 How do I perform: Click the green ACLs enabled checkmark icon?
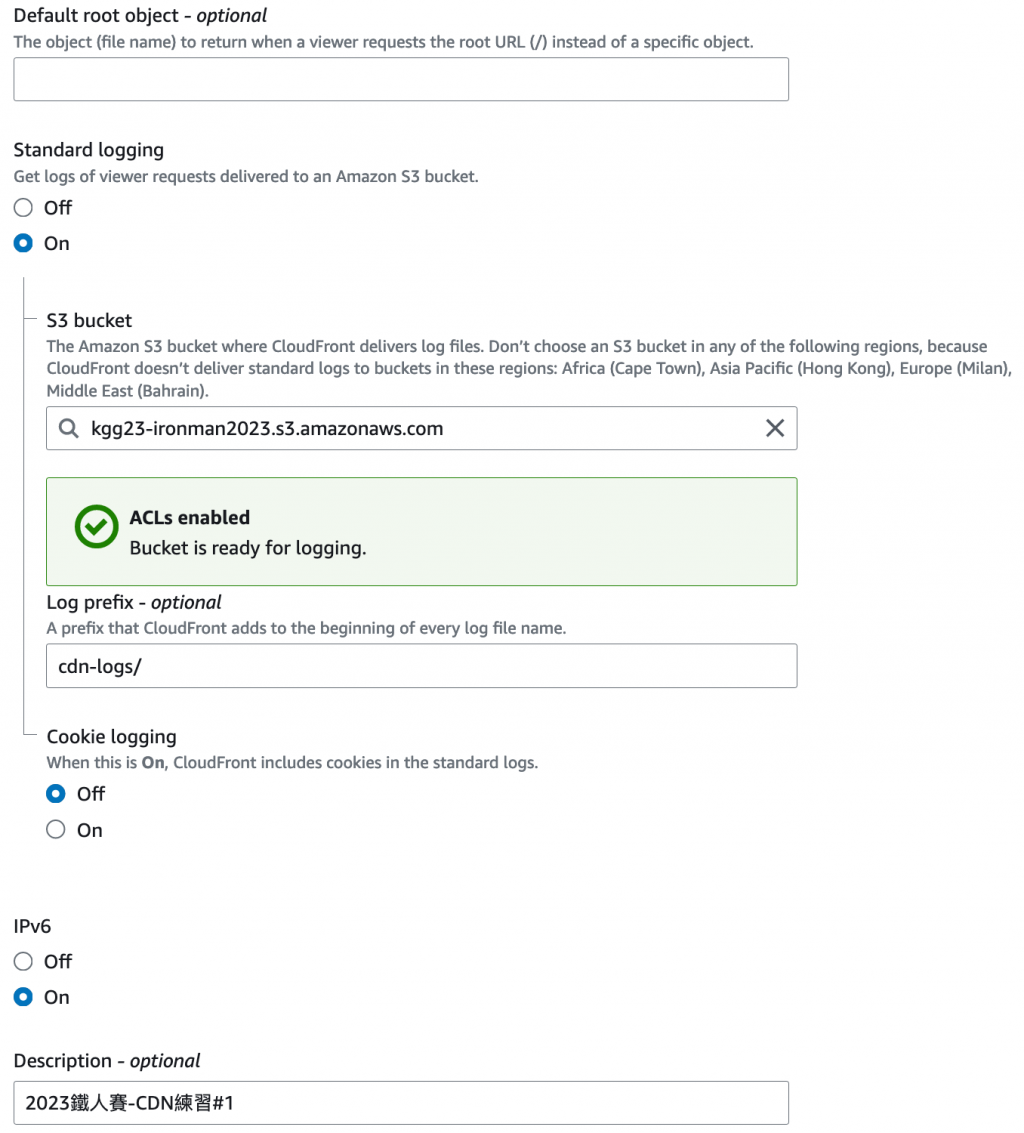click(97, 527)
